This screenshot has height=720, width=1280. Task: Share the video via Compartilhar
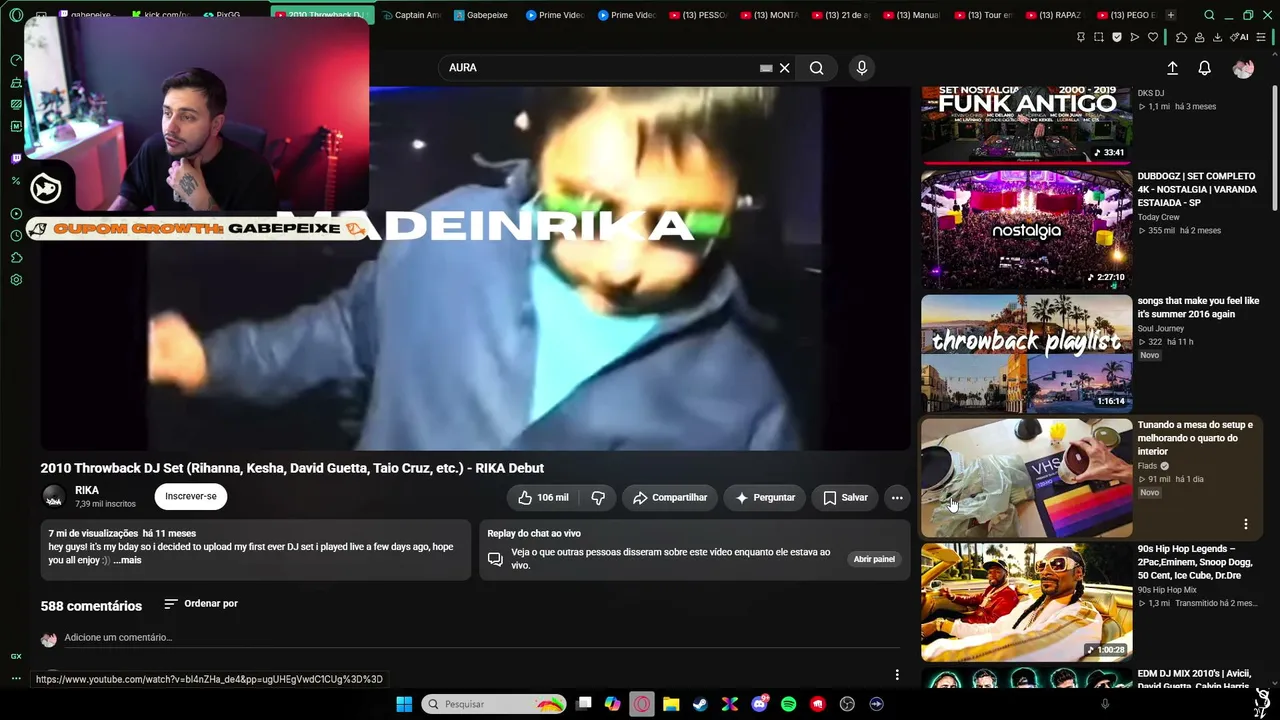click(670, 497)
